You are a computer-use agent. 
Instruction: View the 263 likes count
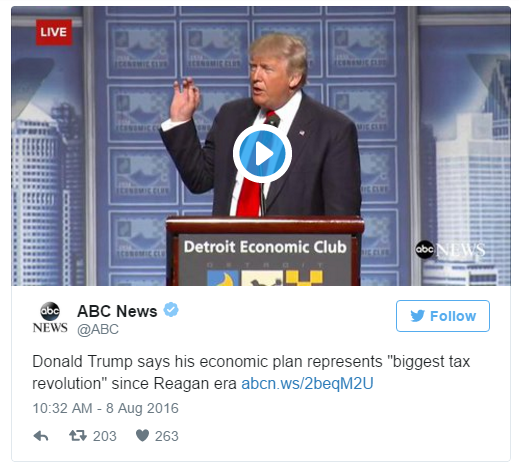point(167,436)
